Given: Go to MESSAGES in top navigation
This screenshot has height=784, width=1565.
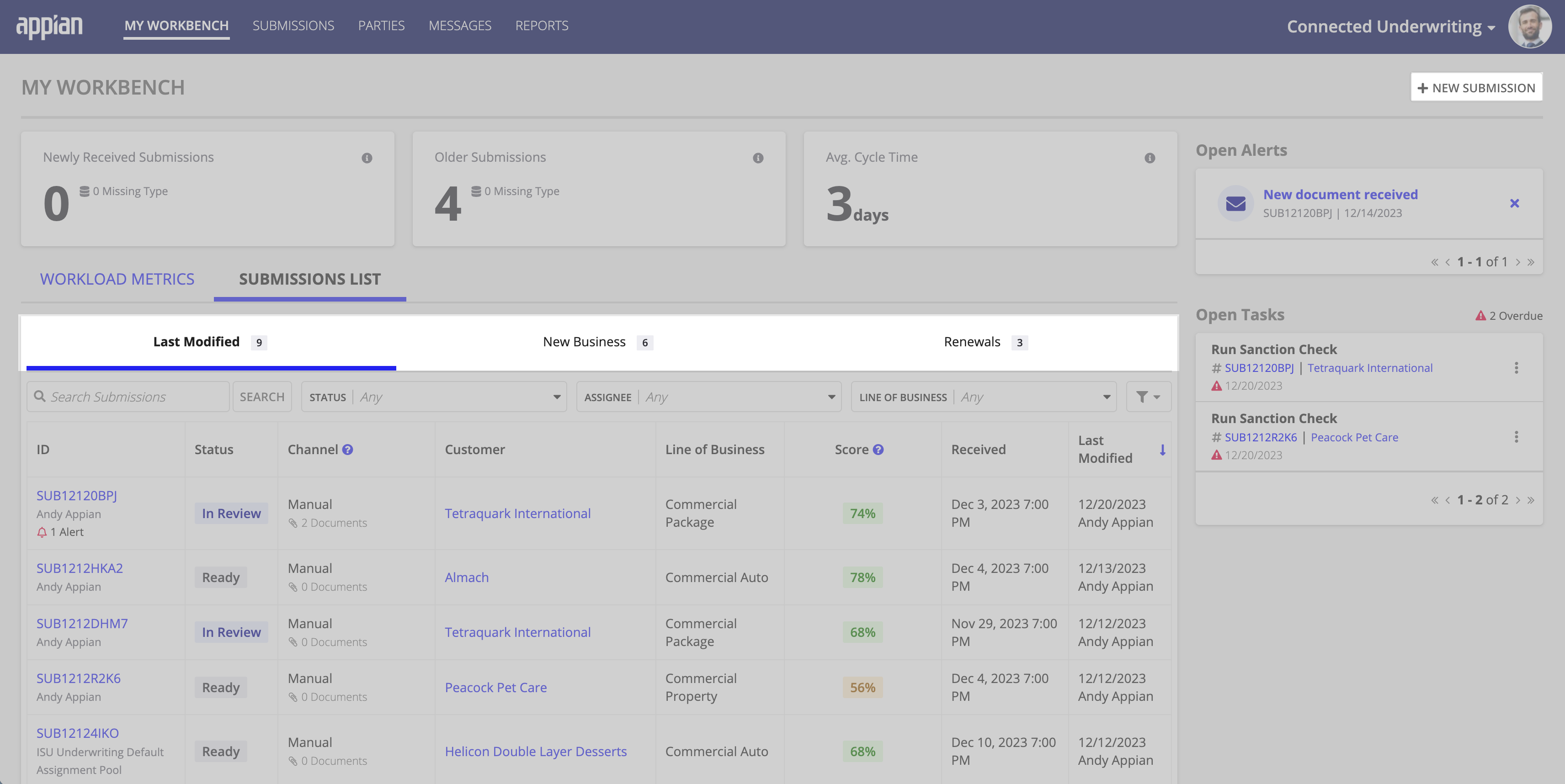Looking at the screenshot, I should point(460,26).
